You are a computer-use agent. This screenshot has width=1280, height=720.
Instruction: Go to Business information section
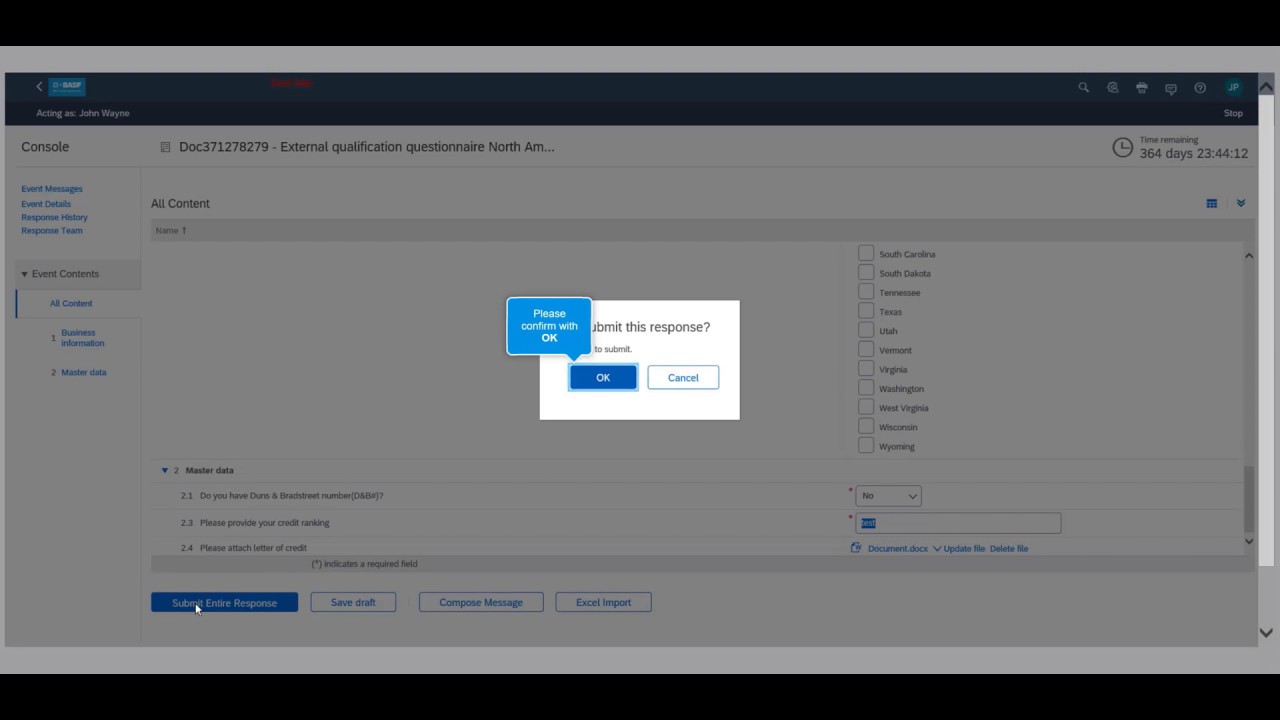point(82,338)
